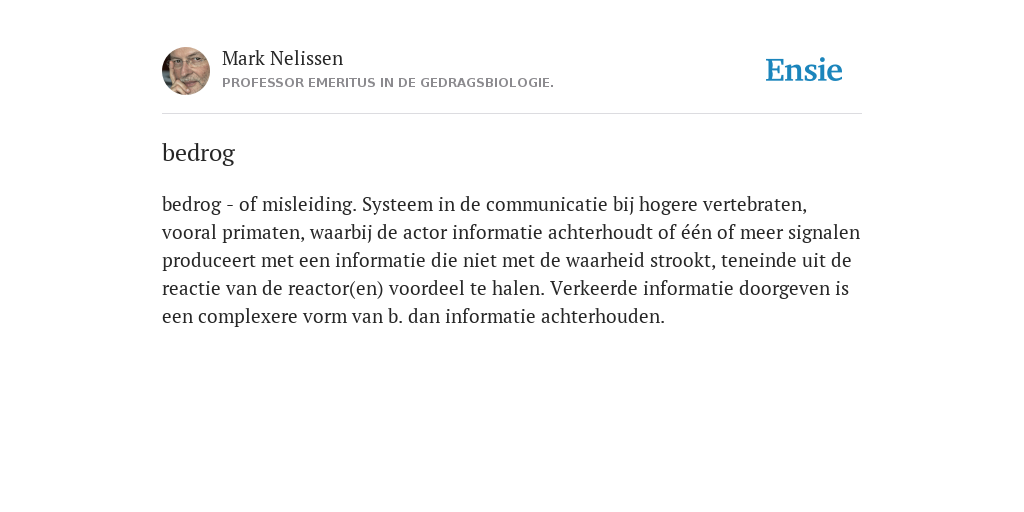Viewport: 1024px width, 512px height.
Task: Select the Professor Emeritus subtitle text
Action: 388,83
